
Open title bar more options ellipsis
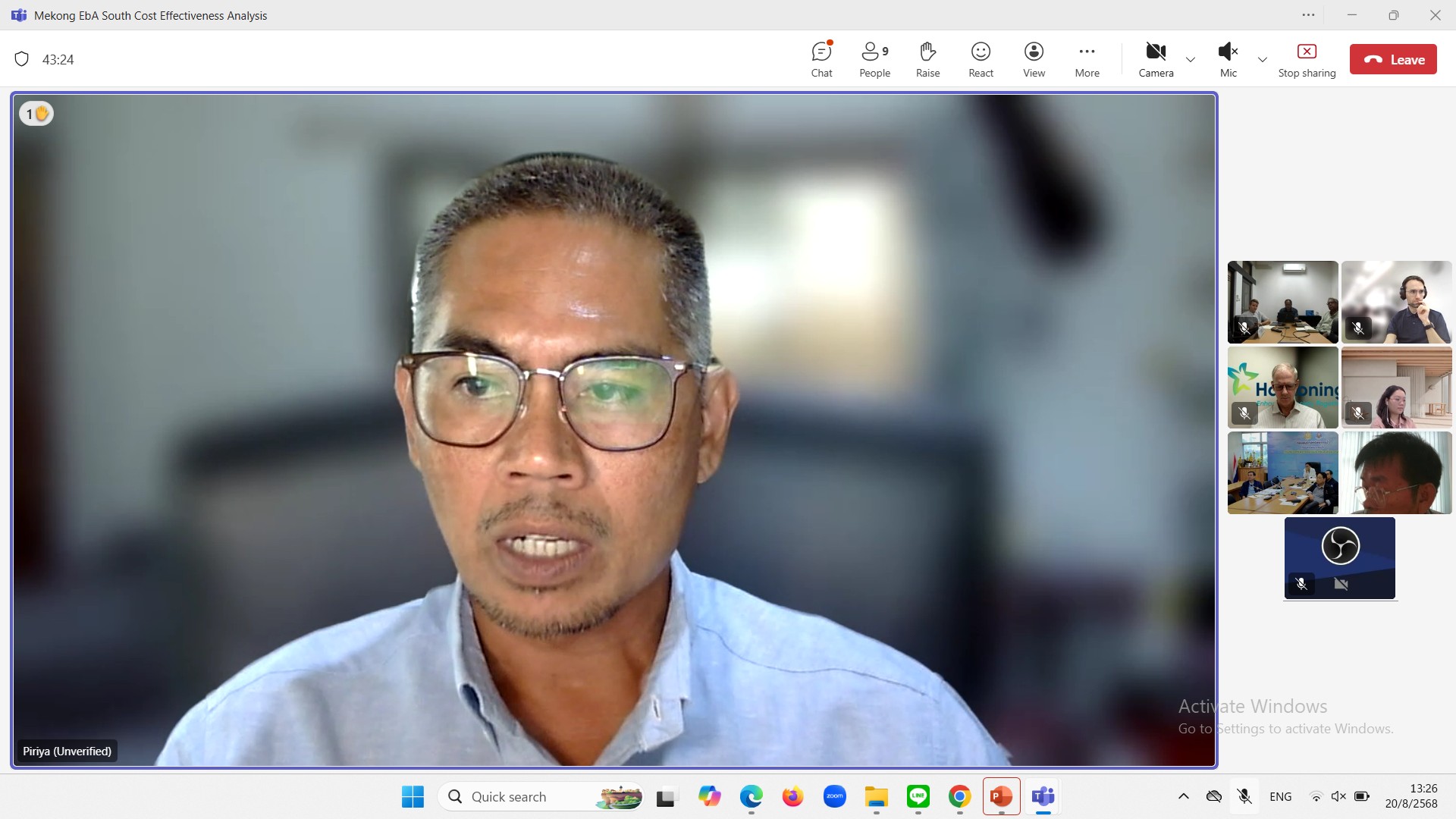[x=1308, y=15]
